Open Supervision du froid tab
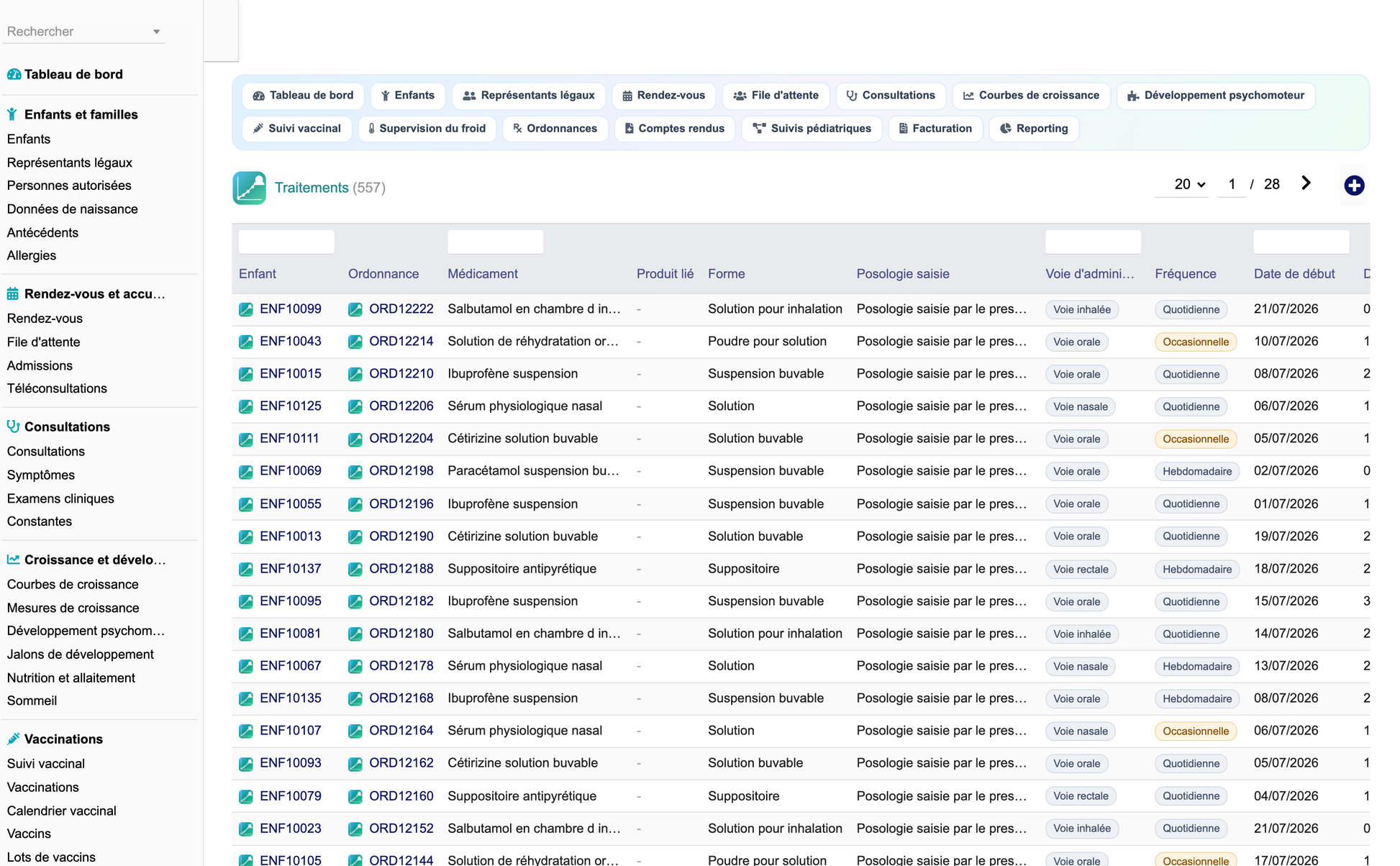The image size is (1400, 866). [427, 128]
